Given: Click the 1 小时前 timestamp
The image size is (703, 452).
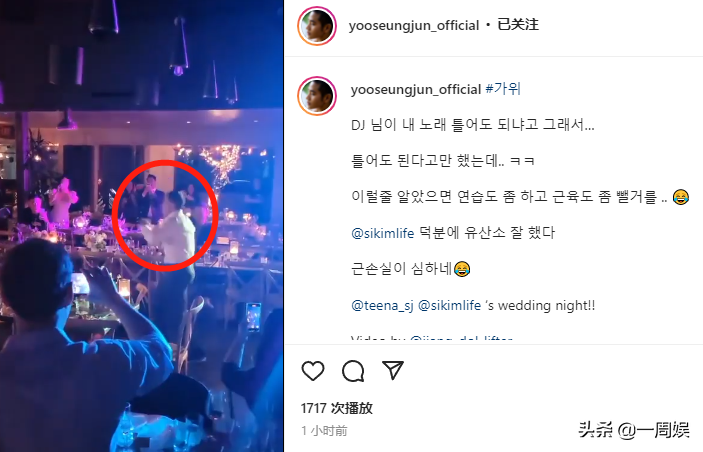Looking at the screenshot, I should 324,431.
